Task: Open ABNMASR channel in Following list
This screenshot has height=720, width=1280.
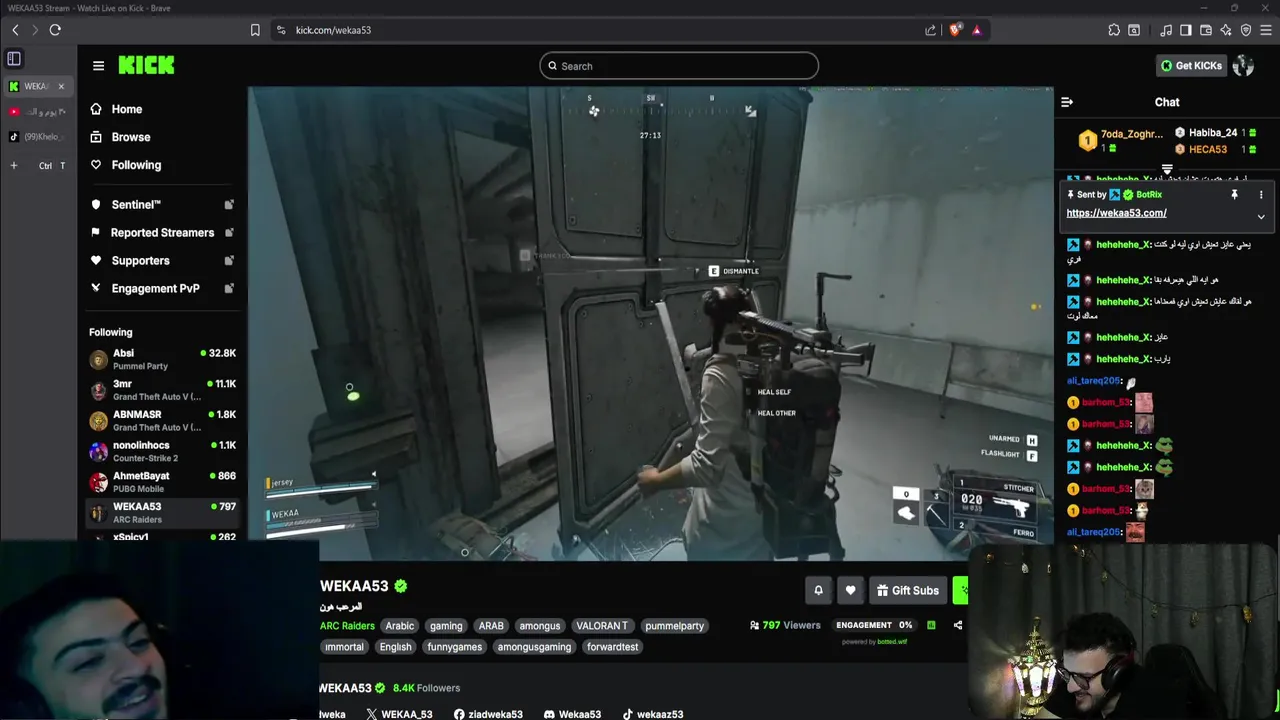Action: [x=162, y=421]
